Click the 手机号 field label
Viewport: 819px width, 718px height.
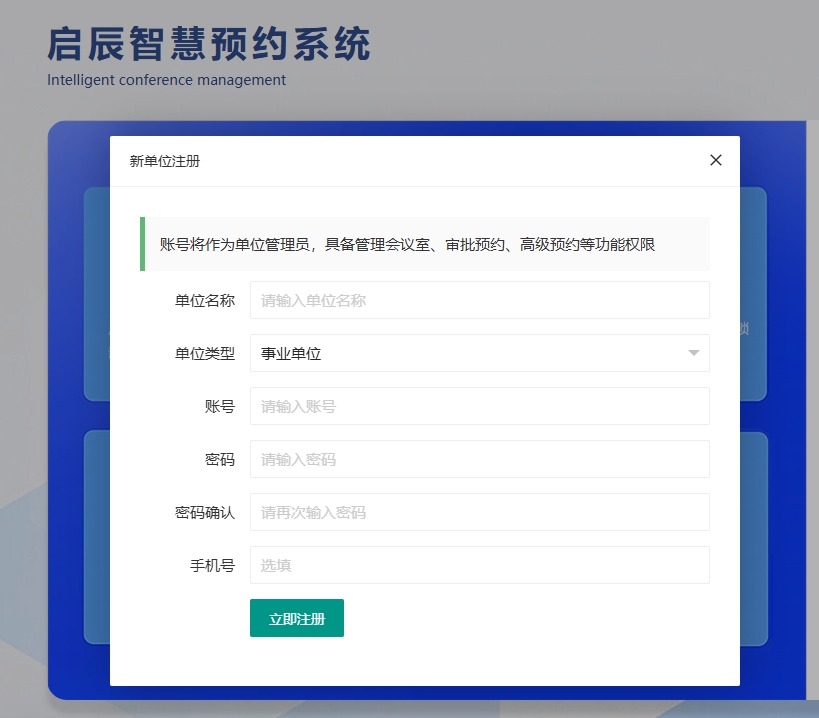(x=212, y=565)
